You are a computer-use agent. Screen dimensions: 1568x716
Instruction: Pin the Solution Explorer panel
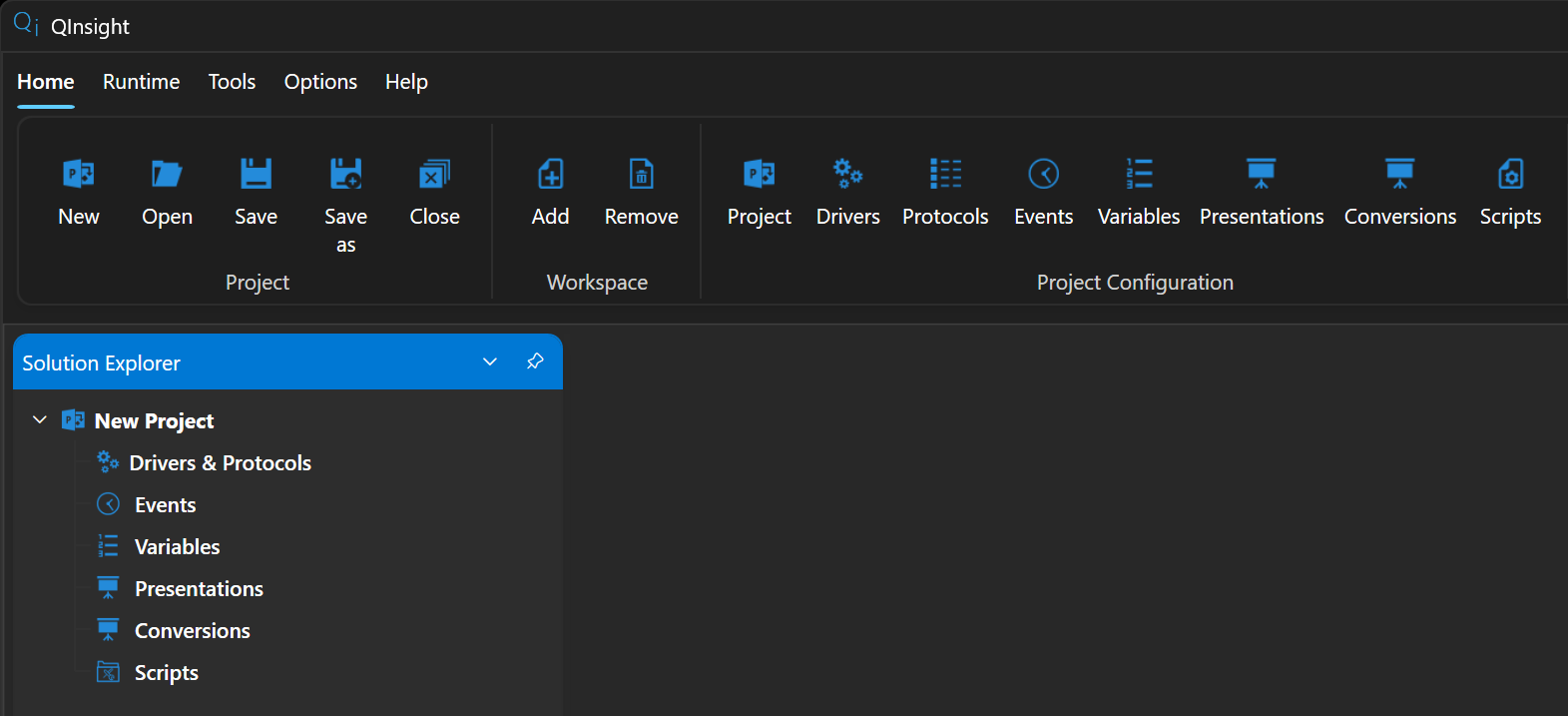click(x=535, y=361)
